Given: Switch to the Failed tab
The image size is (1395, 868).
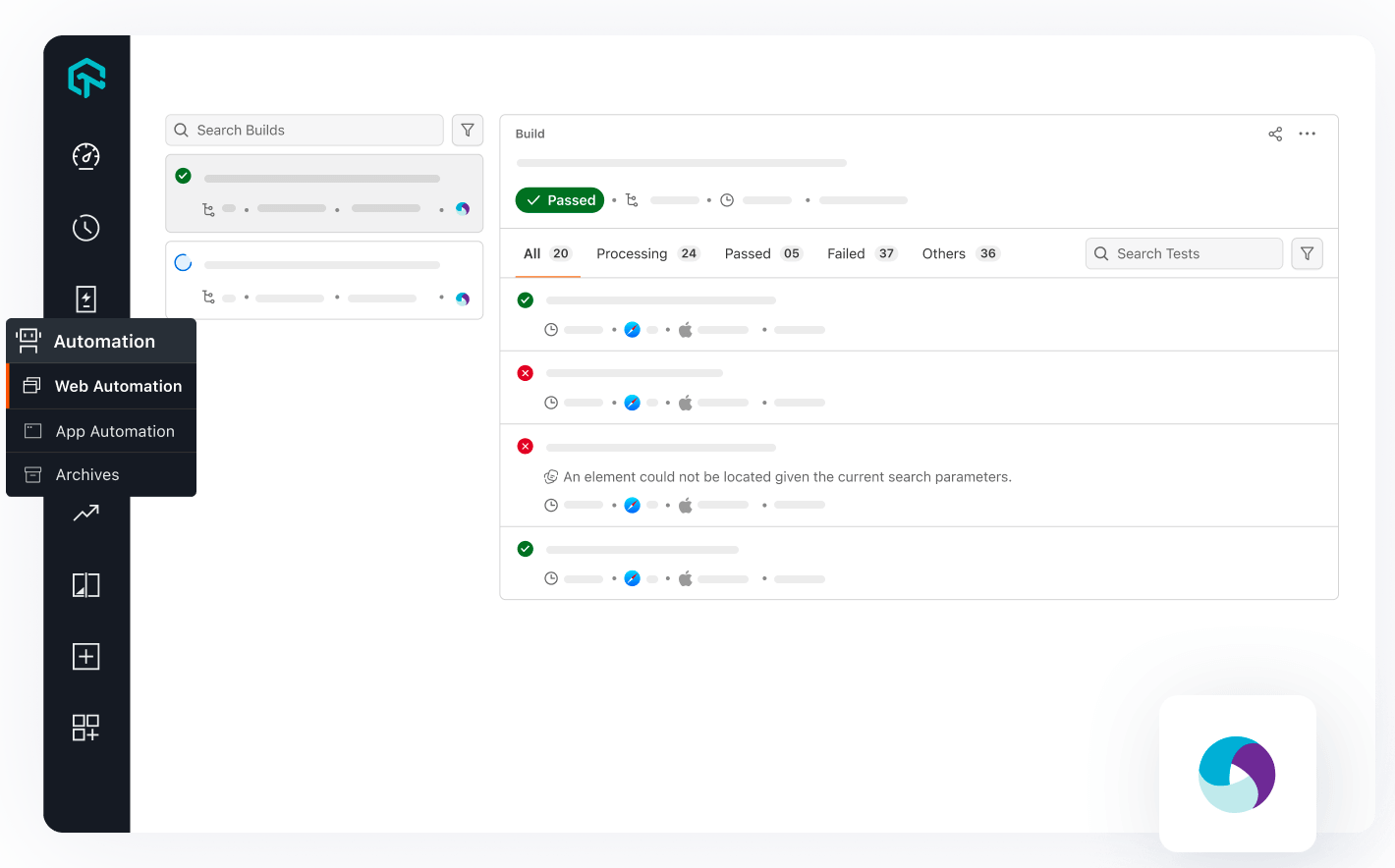Looking at the screenshot, I should (x=863, y=253).
